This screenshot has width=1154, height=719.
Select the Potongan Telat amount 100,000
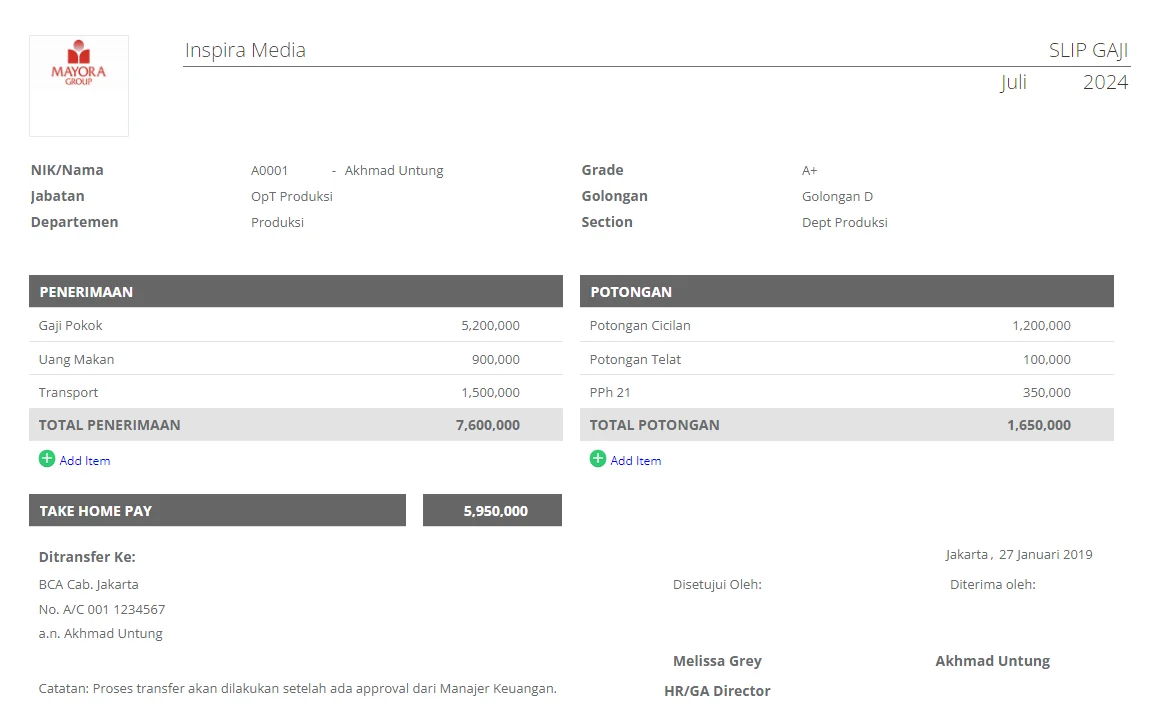pos(1046,359)
